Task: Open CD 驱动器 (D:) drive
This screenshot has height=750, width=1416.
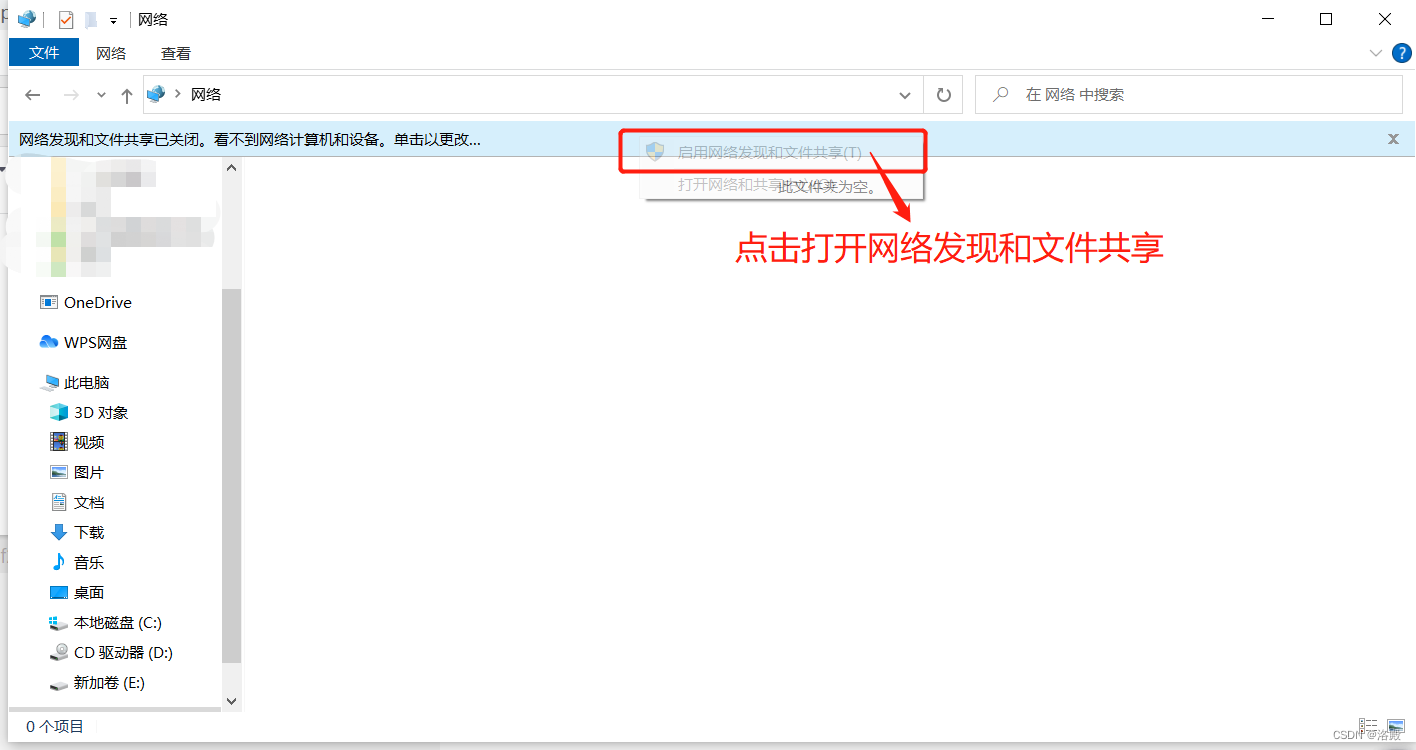Action: click(x=123, y=653)
